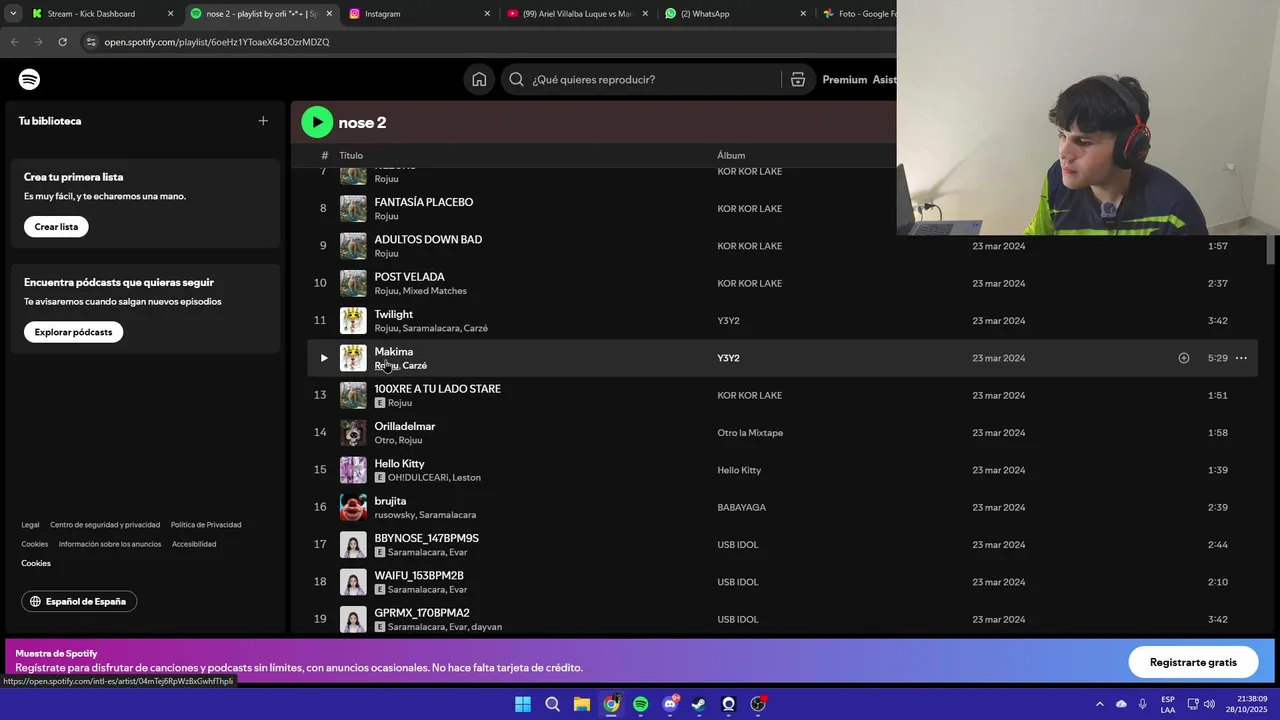Close the nose 2 Spotify tab
The image size is (1280, 720).
point(329,14)
